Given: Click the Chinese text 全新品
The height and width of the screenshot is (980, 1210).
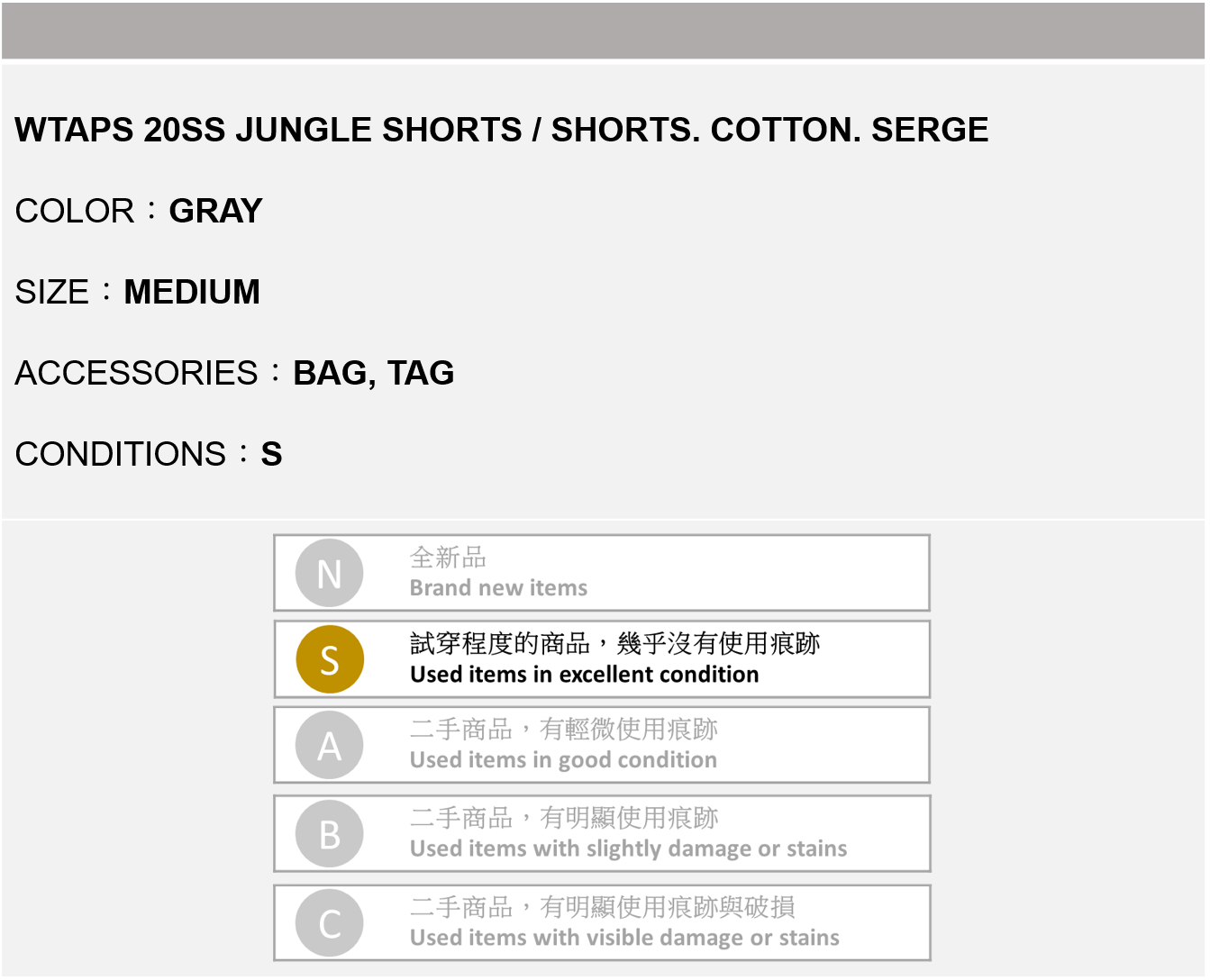Looking at the screenshot, I should [x=448, y=558].
